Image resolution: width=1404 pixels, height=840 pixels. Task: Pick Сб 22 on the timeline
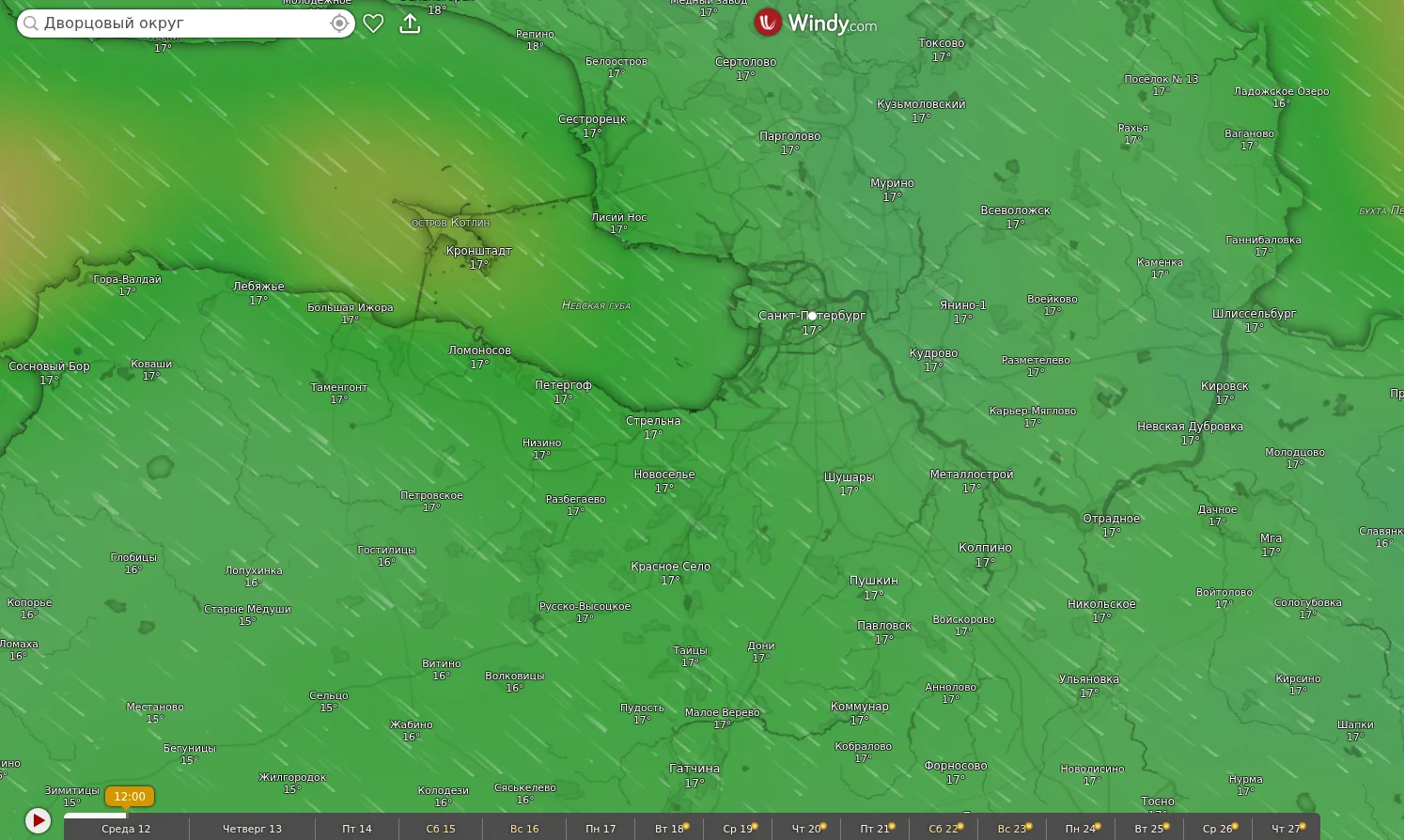tap(944, 829)
